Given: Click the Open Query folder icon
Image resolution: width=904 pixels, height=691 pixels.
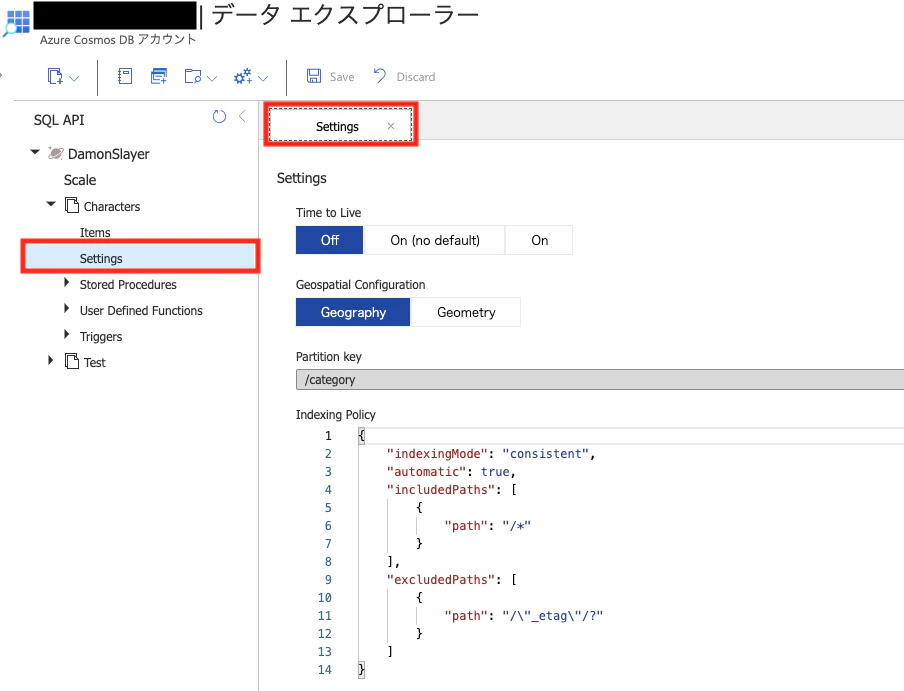Looking at the screenshot, I should click(x=193, y=76).
